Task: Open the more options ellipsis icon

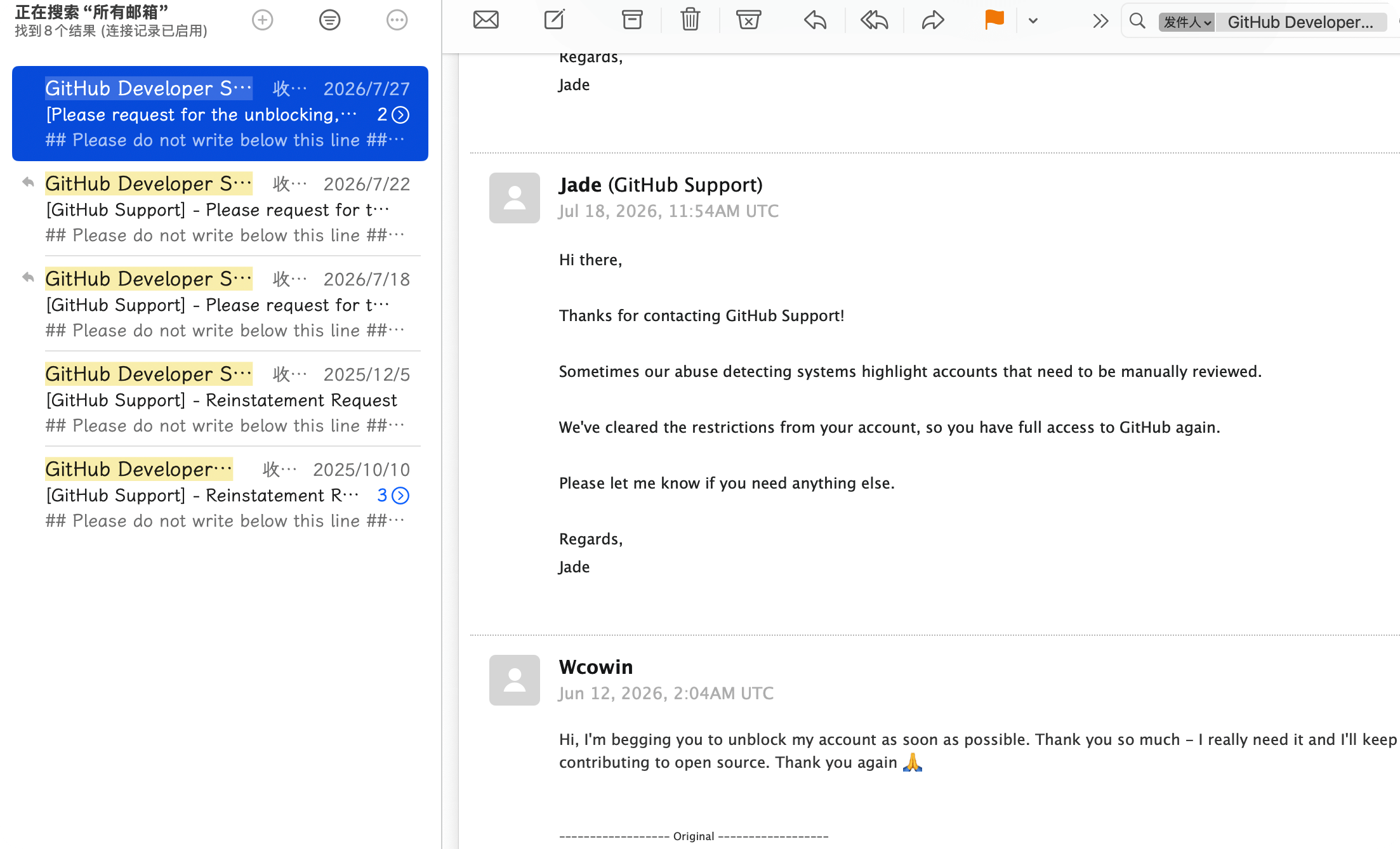Action: (x=397, y=20)
